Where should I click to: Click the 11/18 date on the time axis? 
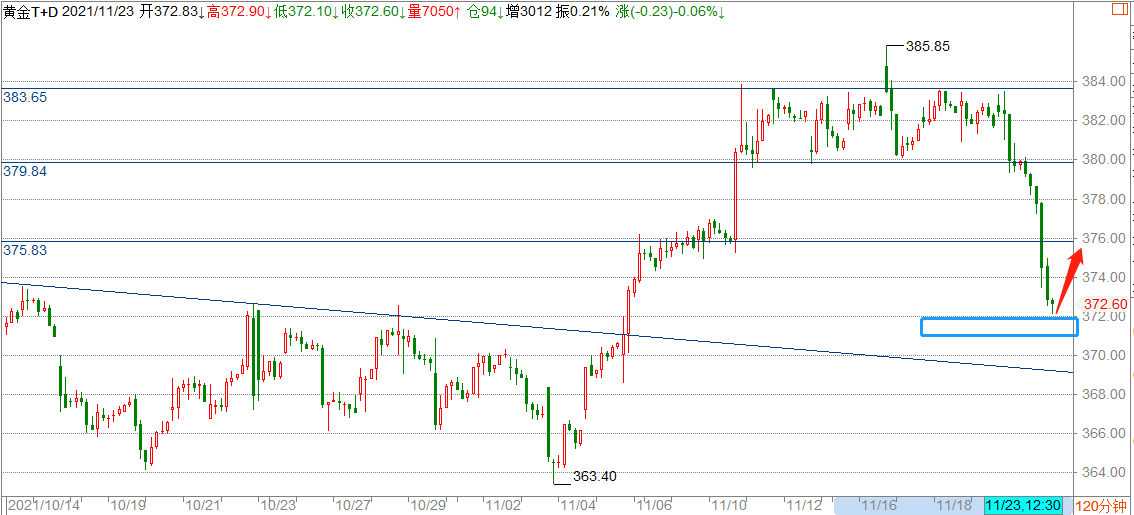pyautogui.click(x=955, y=506)
